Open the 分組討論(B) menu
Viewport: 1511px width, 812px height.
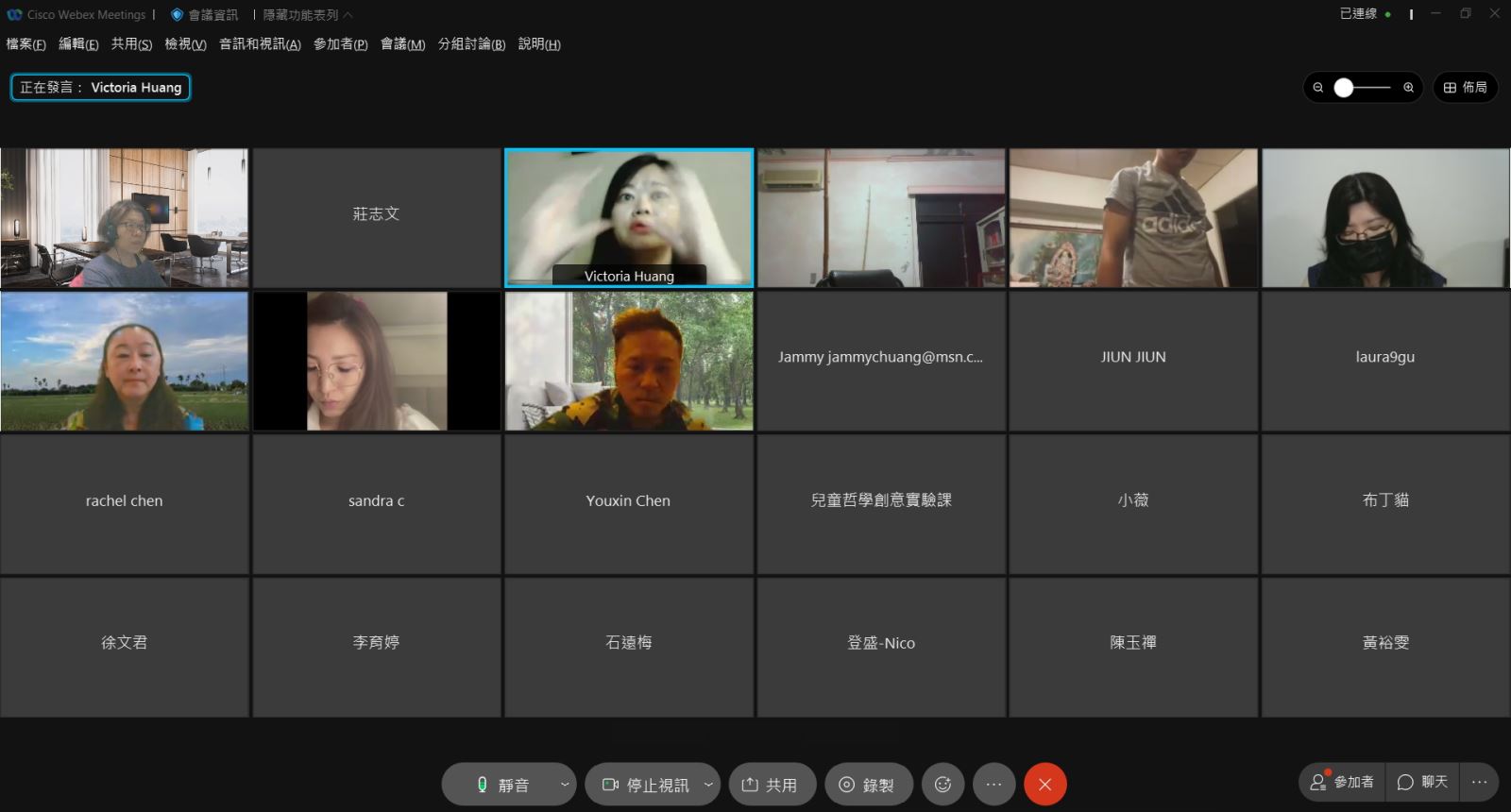[471, 44]
